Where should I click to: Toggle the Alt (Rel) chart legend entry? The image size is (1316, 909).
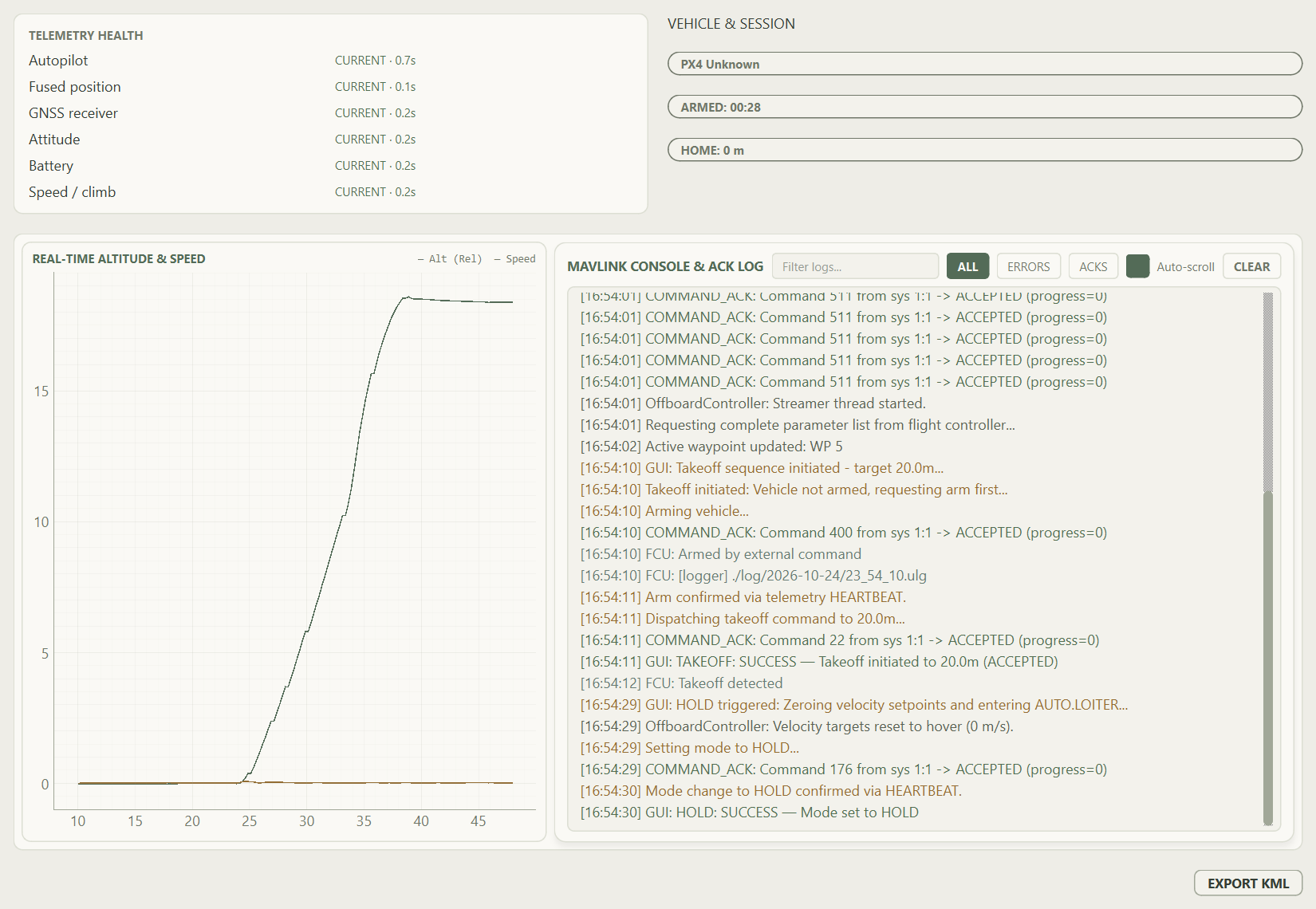pos(450,259)
